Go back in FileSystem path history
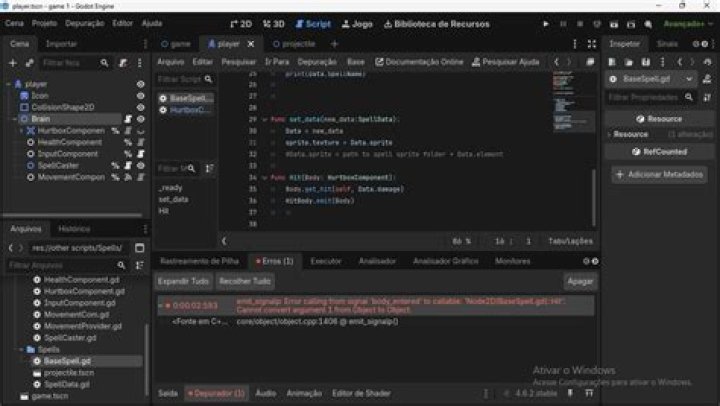The width and height of the screenshot is (720, 406). (11, 248)
